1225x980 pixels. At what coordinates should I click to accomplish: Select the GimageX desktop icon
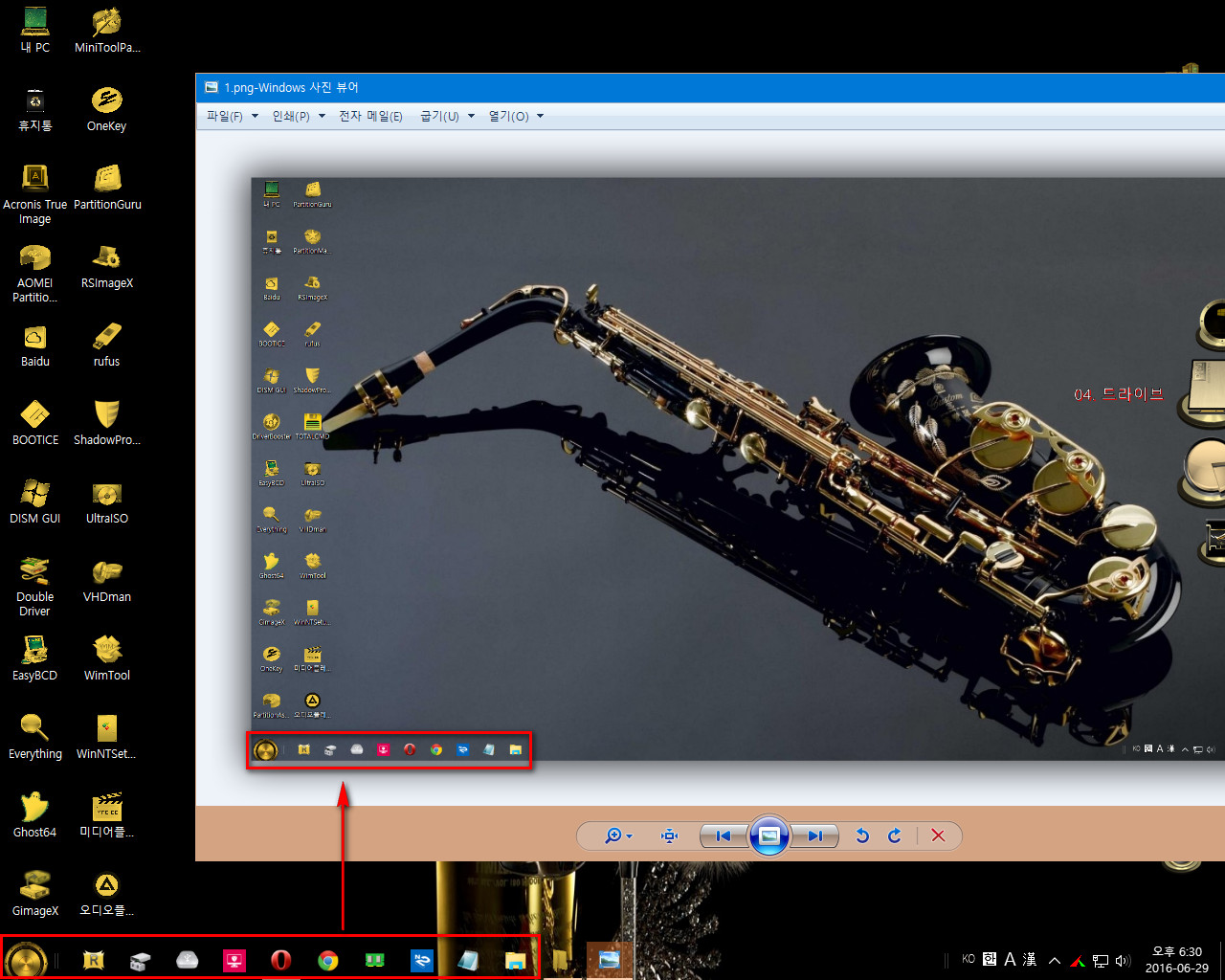[35, 893]
